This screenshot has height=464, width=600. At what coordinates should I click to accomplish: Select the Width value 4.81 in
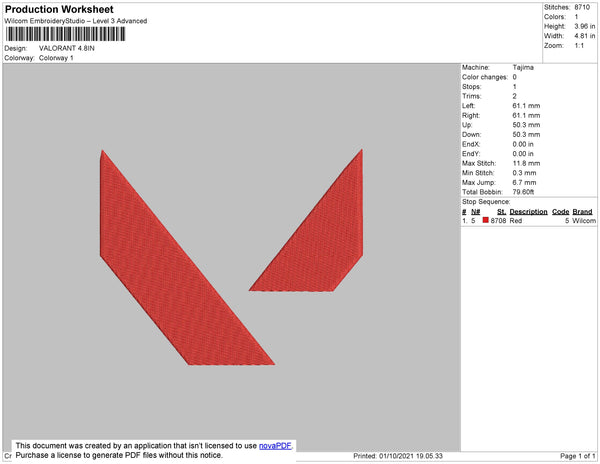585,36
